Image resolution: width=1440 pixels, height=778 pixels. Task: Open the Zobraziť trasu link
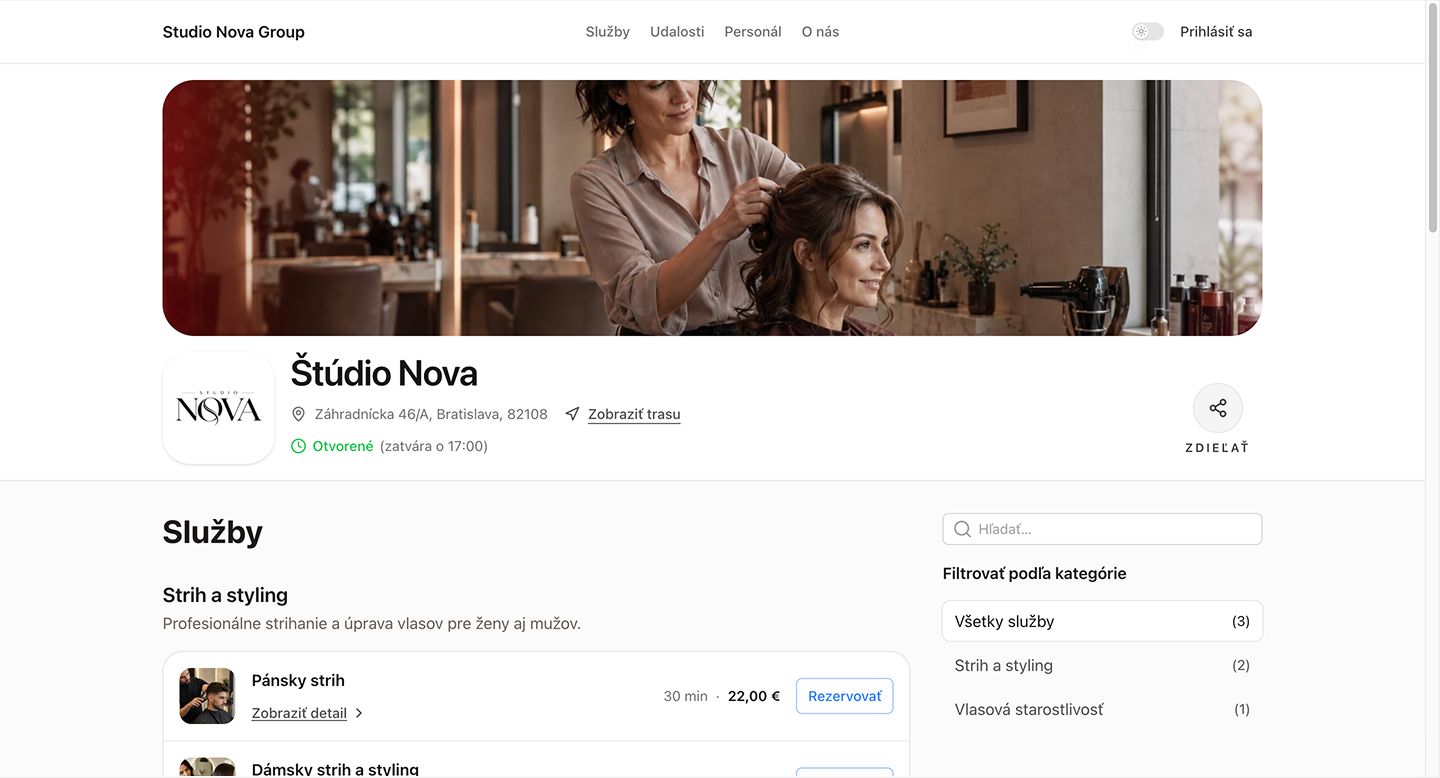[x=634, y=414]
